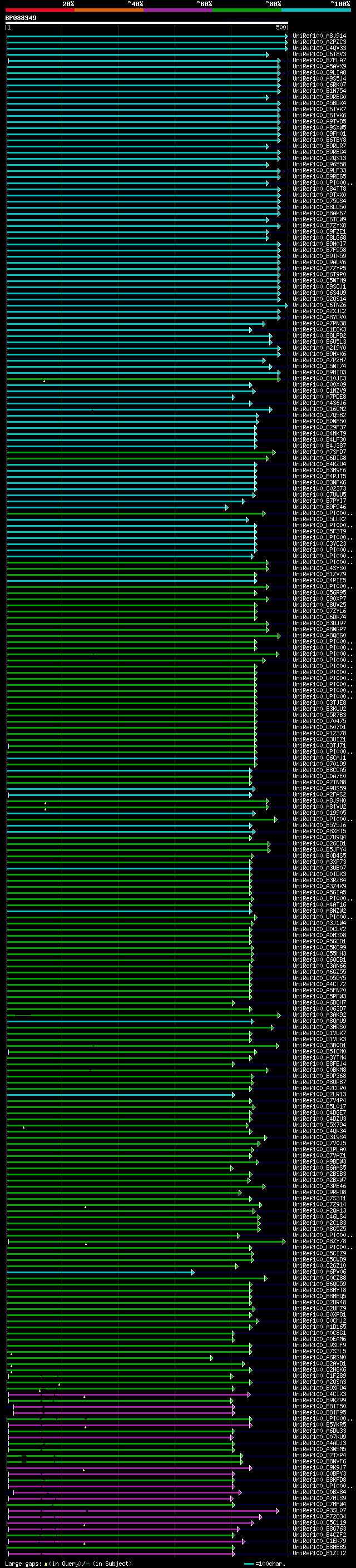Select hit label UniRef100_Q16QM2
The image size is (356, 1568).
[x=319, y=409]
